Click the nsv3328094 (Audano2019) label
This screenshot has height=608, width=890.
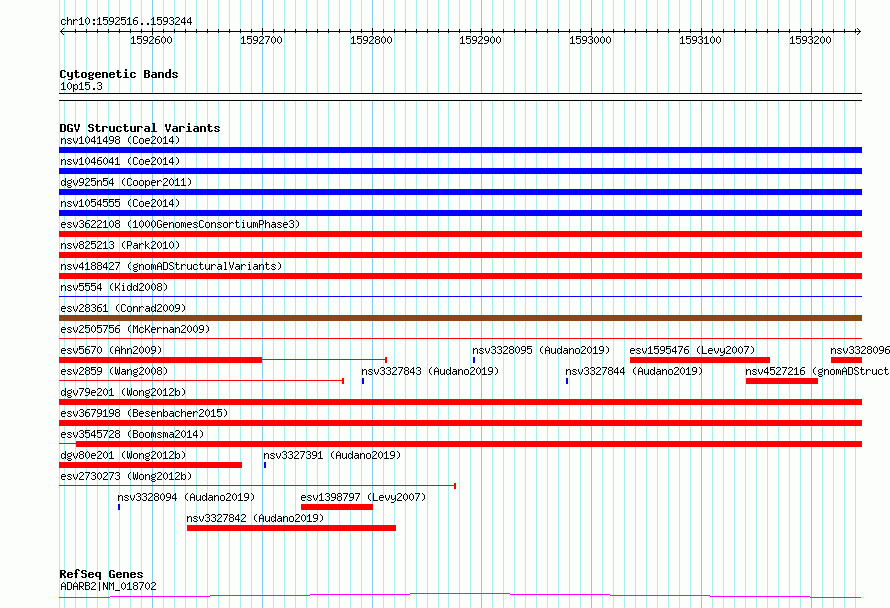pyautogui.click(x=186, y=497)
